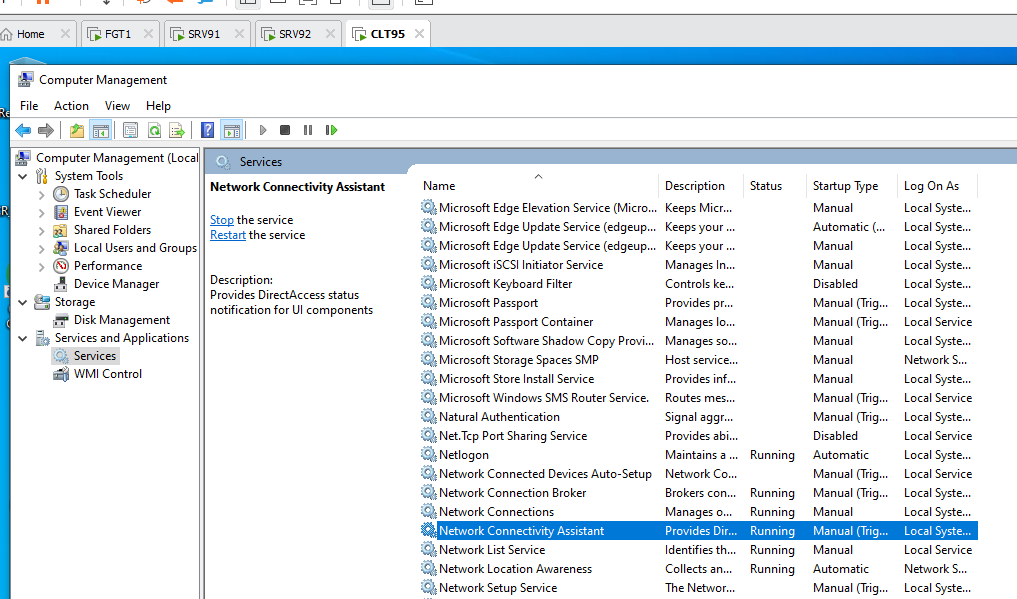This screenshot has width=1017, height=599.
Task: Sort by the Log On As column header
Action: click(937, 186)
